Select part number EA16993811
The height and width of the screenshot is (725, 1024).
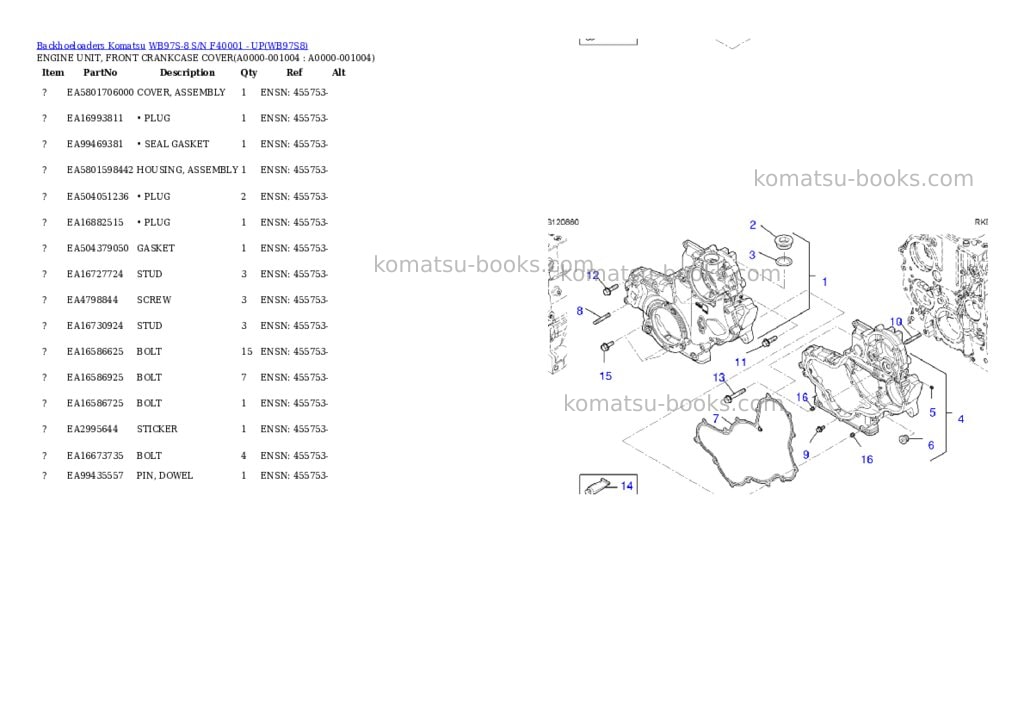click(x=95, y=118)
